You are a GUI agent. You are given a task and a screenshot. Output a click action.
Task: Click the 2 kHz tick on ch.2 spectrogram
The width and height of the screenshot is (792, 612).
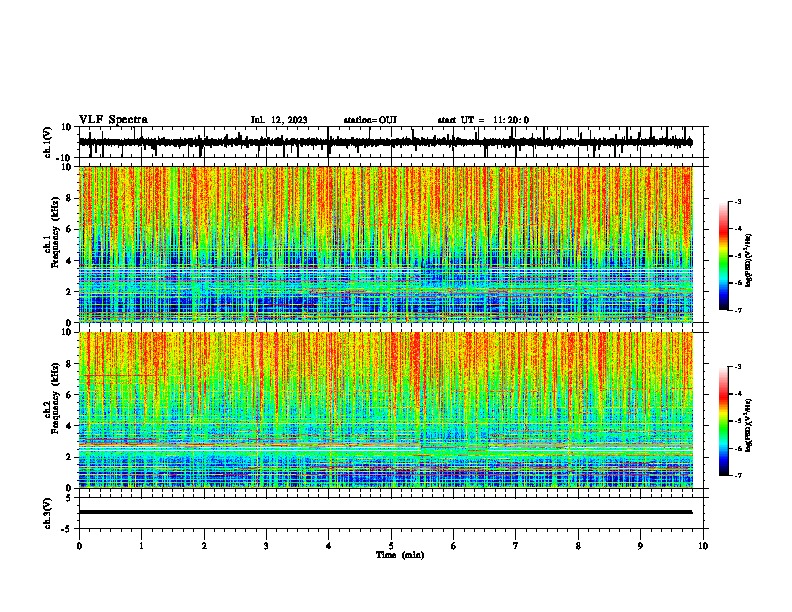[x=70, y=457]
